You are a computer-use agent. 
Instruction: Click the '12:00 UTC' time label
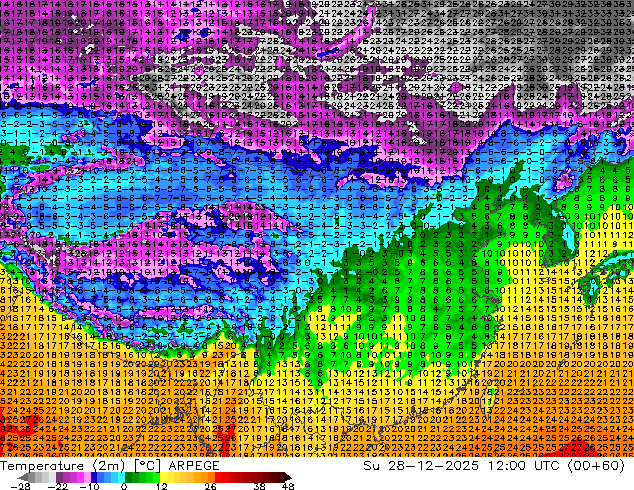pos(525,466)
